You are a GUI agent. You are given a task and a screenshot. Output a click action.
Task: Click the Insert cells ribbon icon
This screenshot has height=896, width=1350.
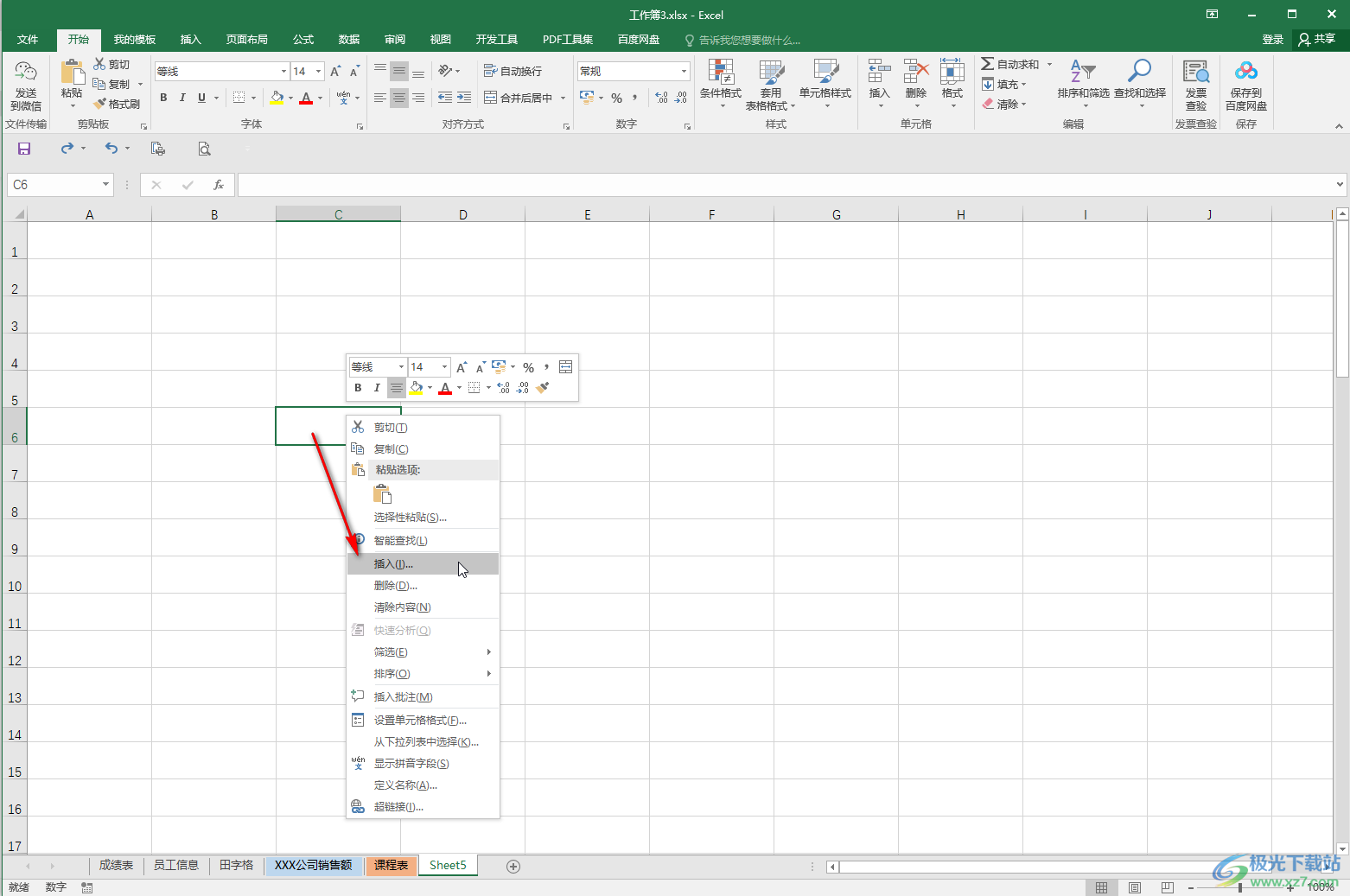pos(879,72)
